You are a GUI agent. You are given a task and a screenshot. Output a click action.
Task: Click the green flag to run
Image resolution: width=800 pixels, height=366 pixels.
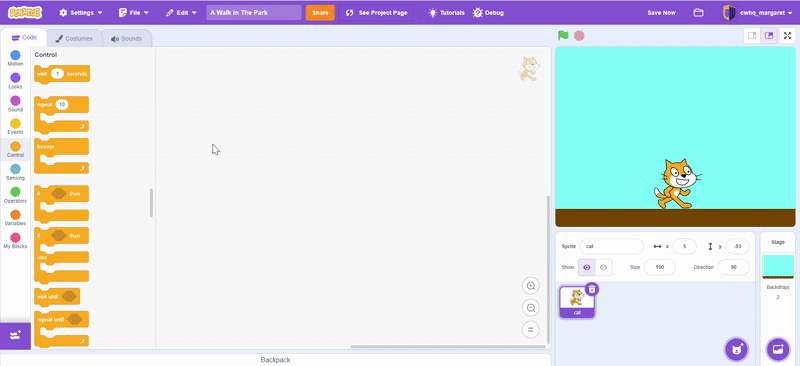click(x=563, y=36)
